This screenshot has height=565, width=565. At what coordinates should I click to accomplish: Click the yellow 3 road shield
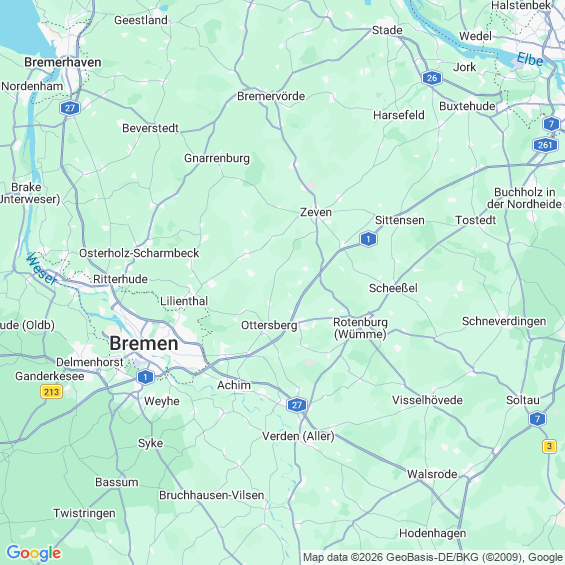pos(549,446)
